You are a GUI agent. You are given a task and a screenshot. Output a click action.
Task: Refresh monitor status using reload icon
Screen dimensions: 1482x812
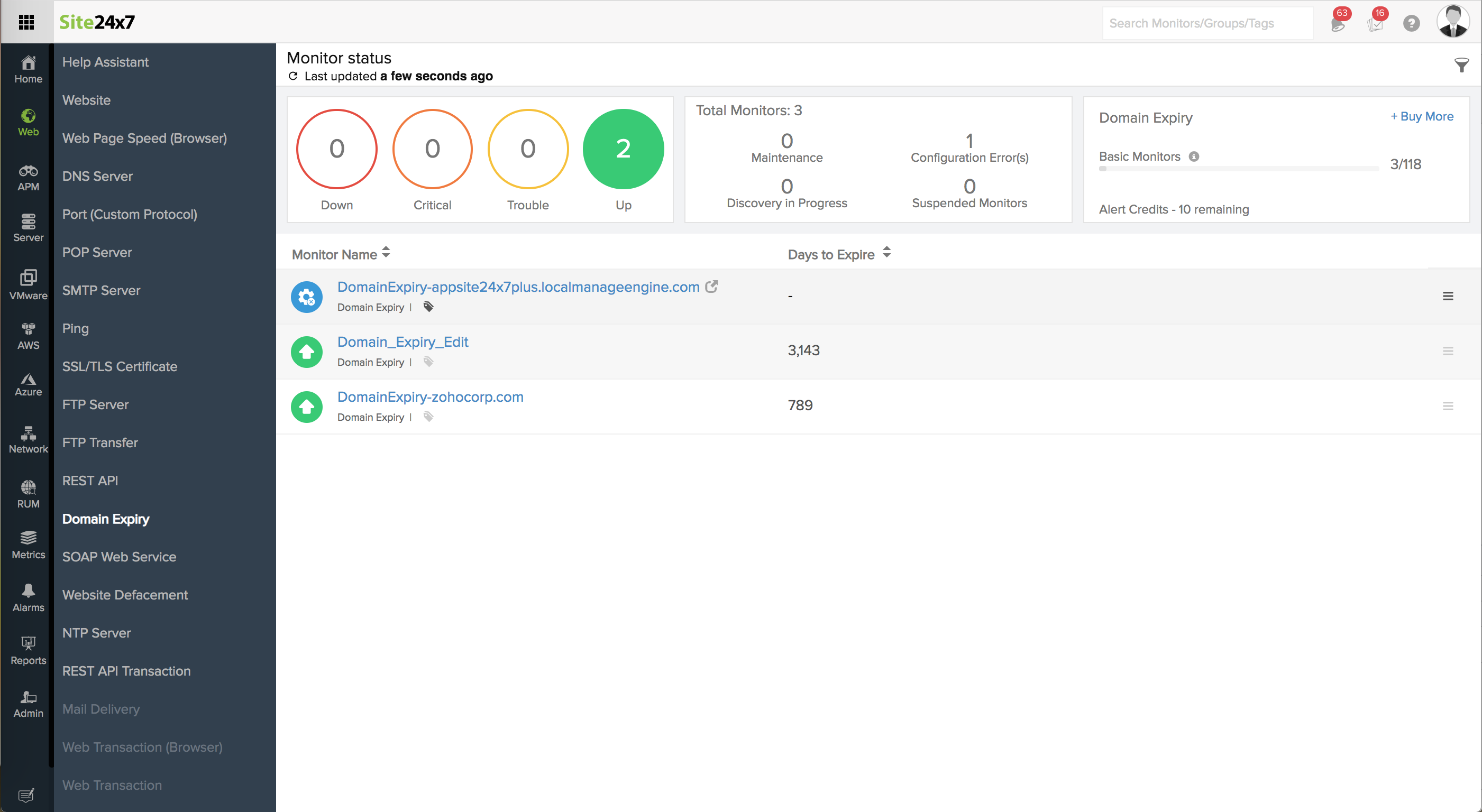pos(293,76)
